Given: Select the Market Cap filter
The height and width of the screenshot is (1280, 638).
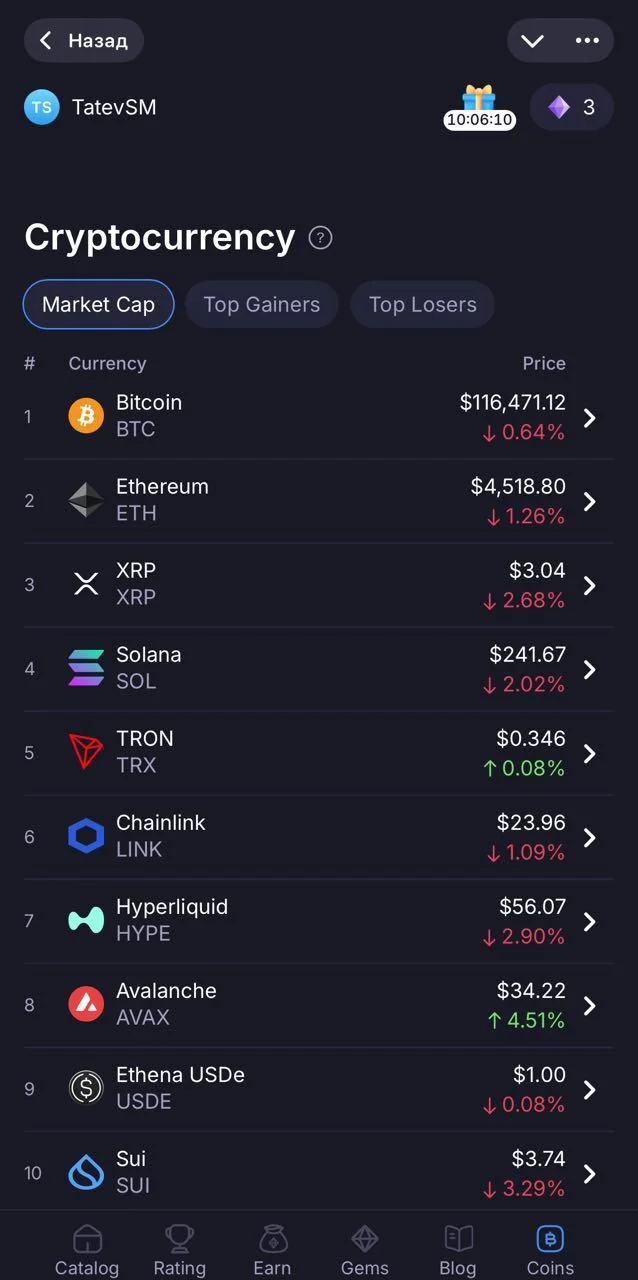Looking at the screenshot, I should 98,305.
